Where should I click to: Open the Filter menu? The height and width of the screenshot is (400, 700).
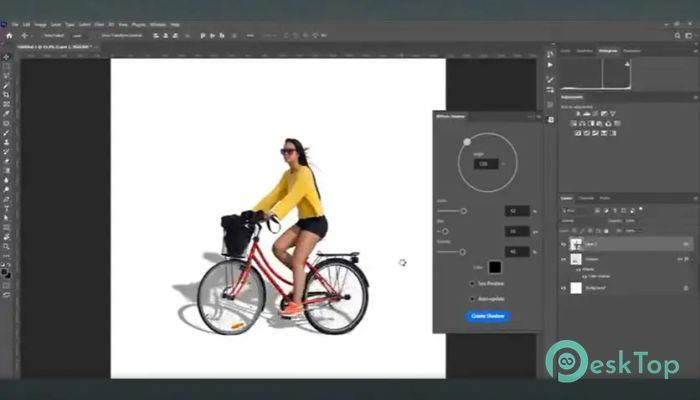pos(99,25)
